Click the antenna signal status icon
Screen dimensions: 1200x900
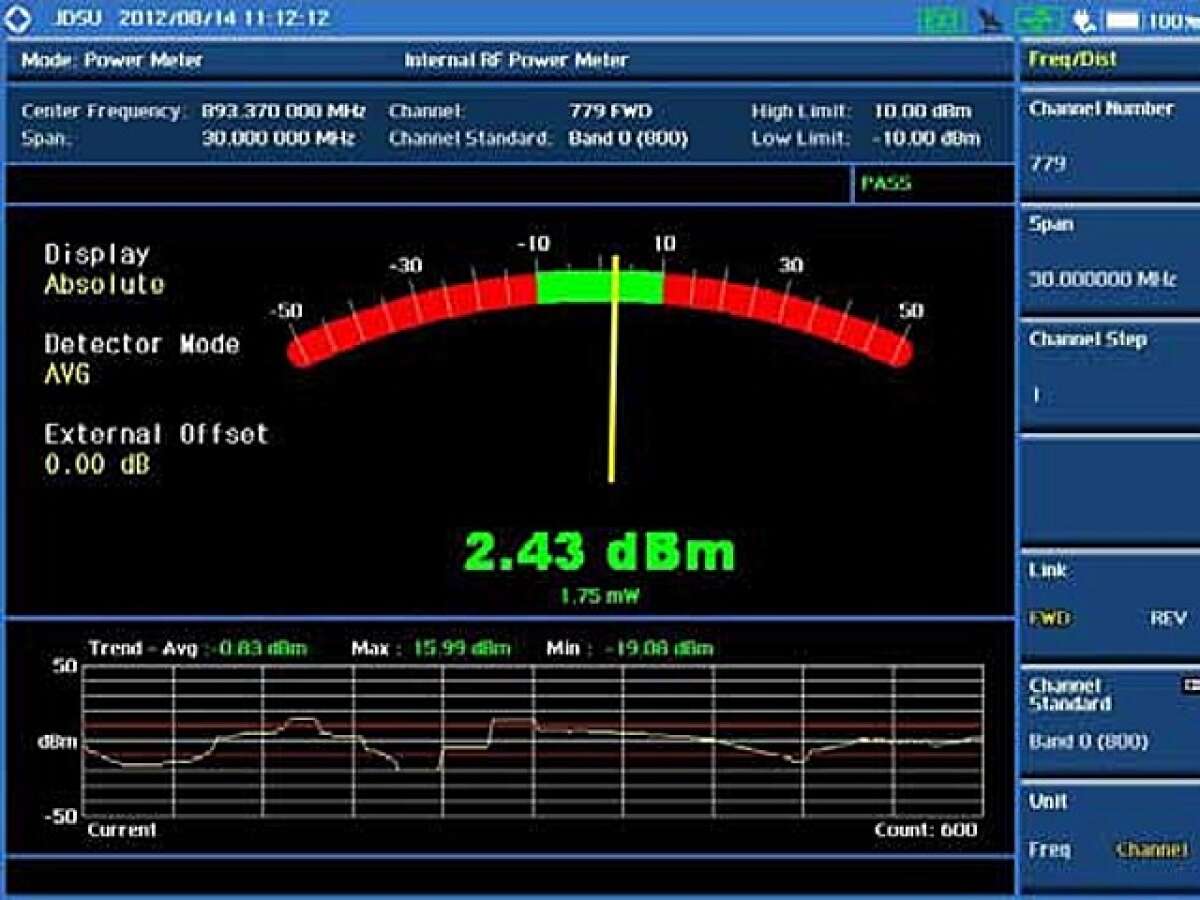(x=990, y=21)
